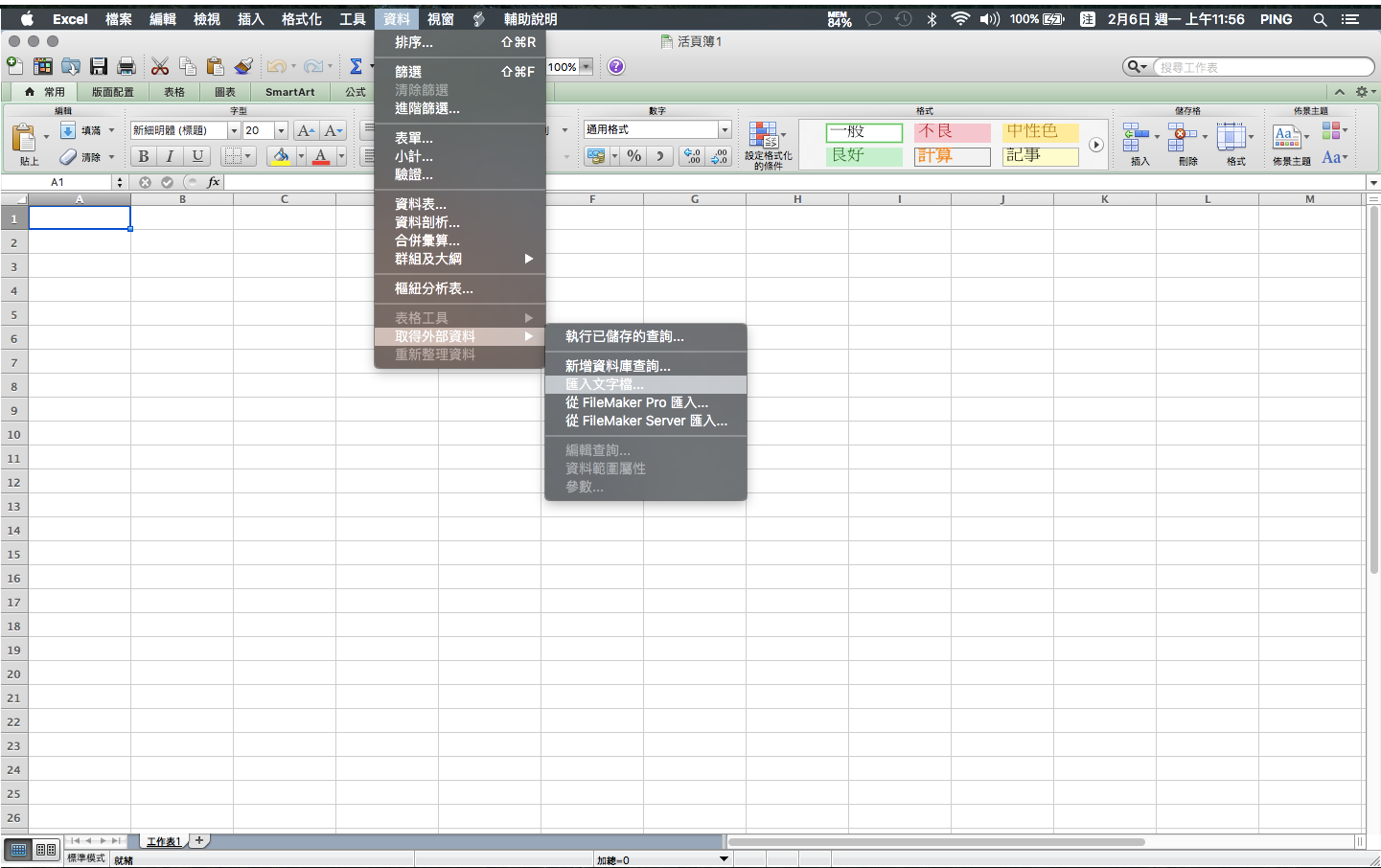
Task: Switch to page layout view button
Action: tap(46, 850)
